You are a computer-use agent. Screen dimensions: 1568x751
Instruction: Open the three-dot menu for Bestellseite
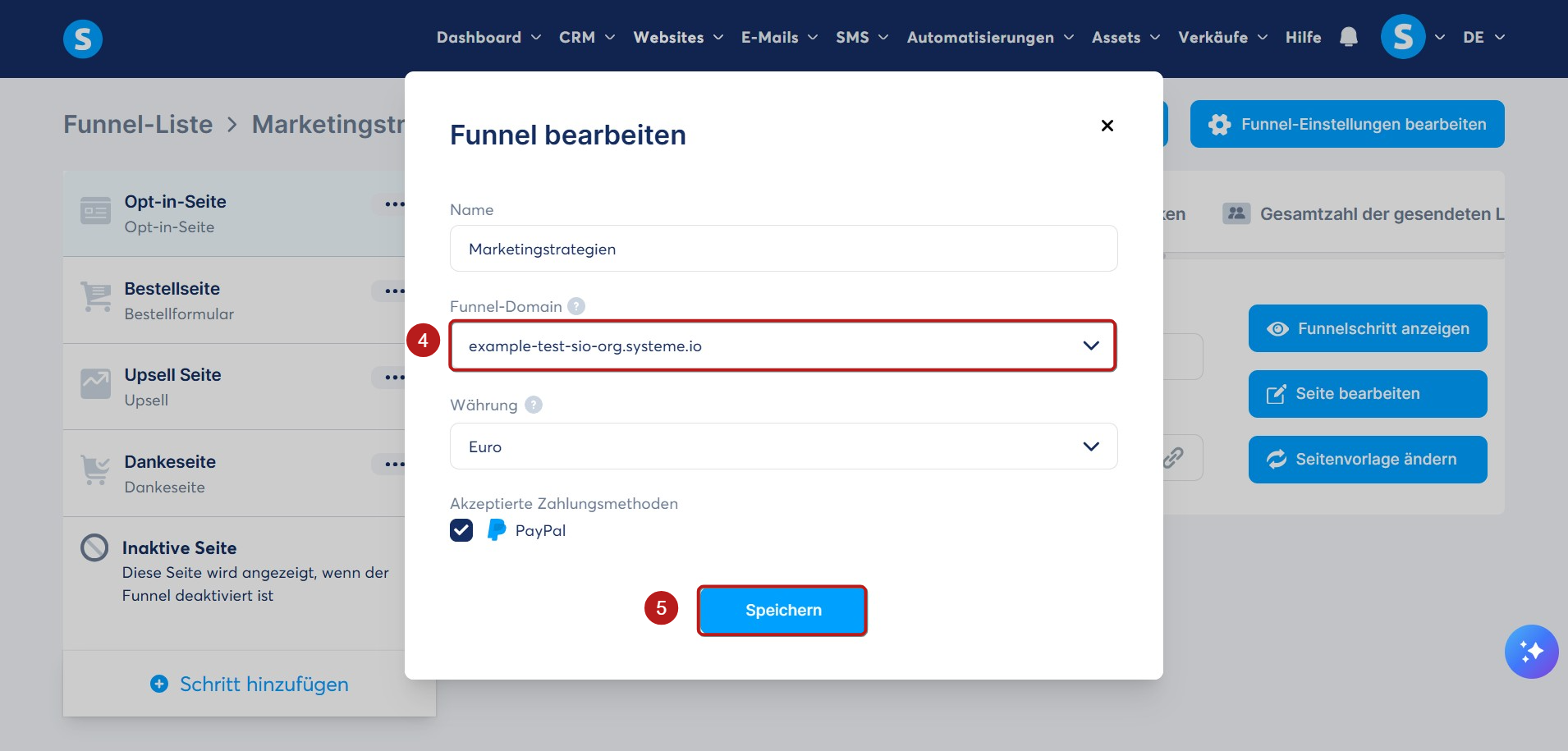(x=394, y=291)
